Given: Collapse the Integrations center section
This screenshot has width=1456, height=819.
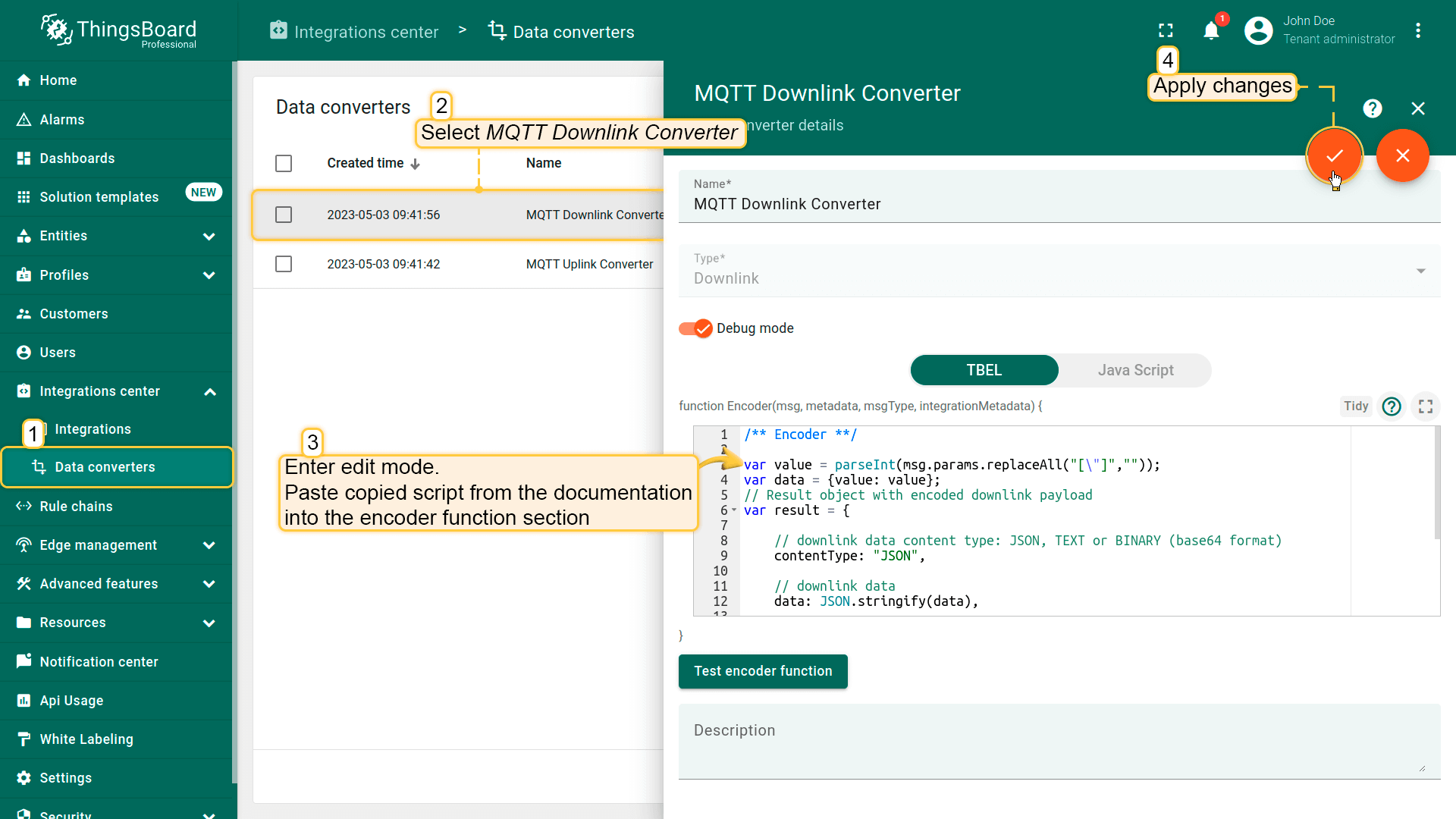Looking at the screenshot, I should pos(210,392).
